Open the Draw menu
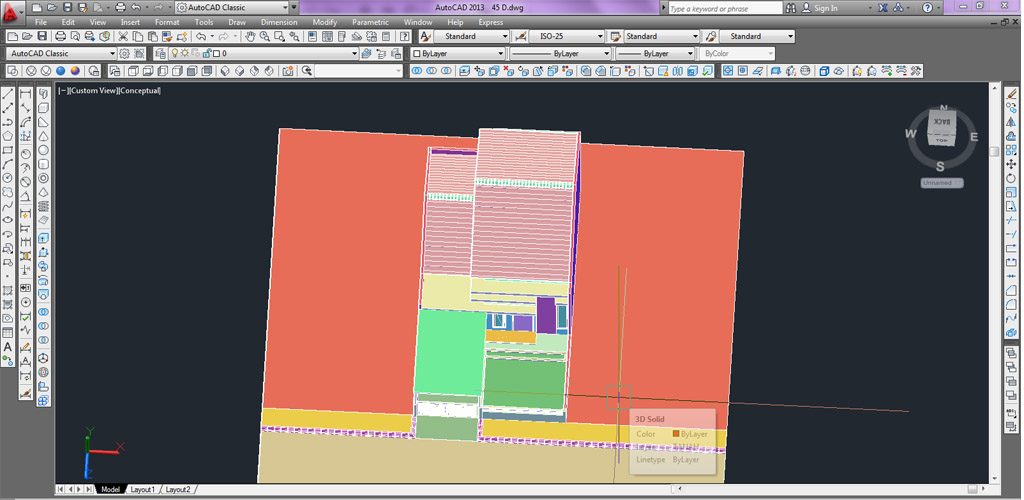The width and height of the screenshot is (1024, 500). click(237, 22)
